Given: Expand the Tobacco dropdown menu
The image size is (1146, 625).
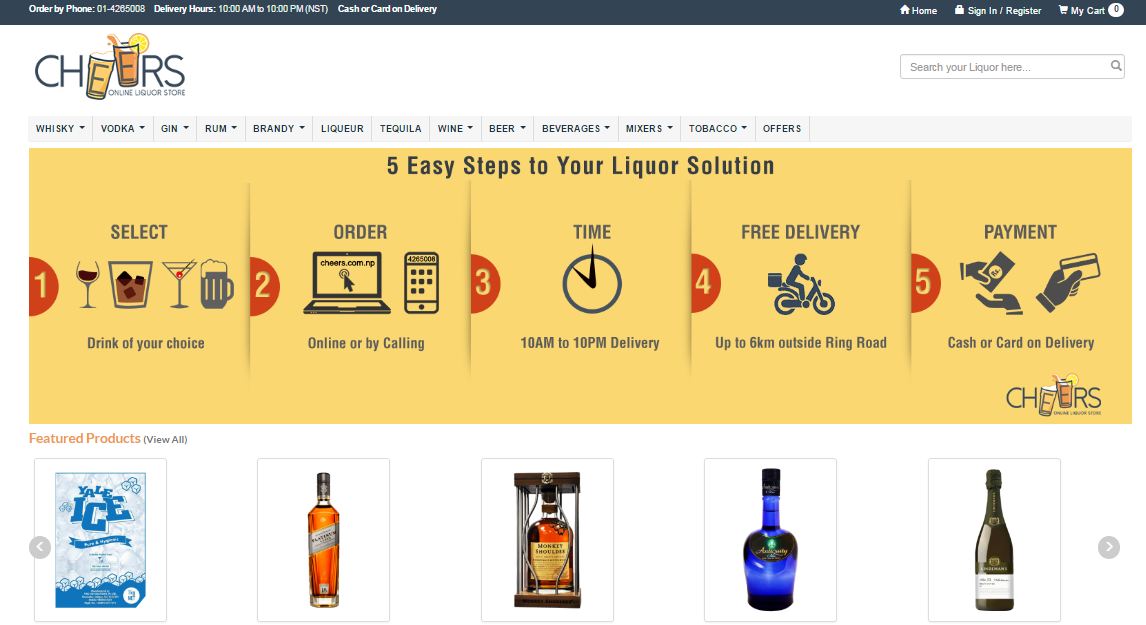Looking at the screenshot, I should 717,128.
